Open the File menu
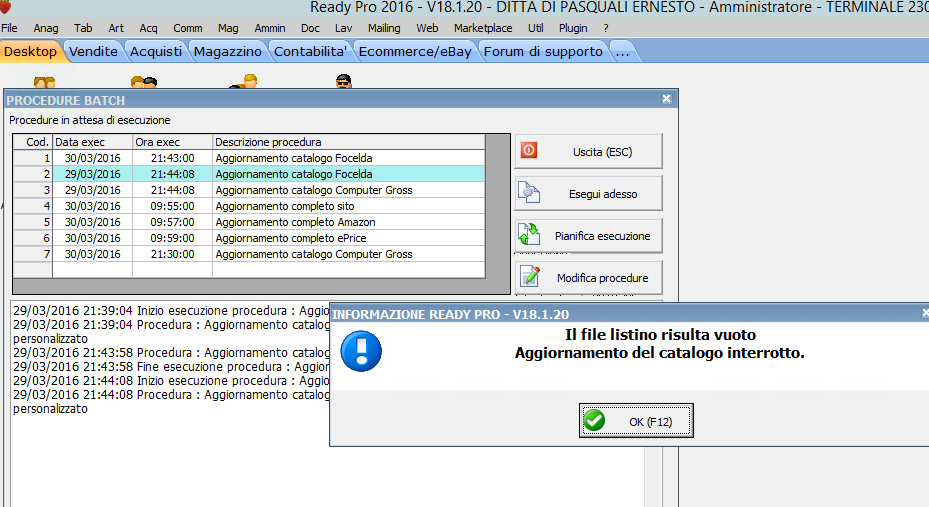This screenshot has height=507, width=929. point(9,28)
